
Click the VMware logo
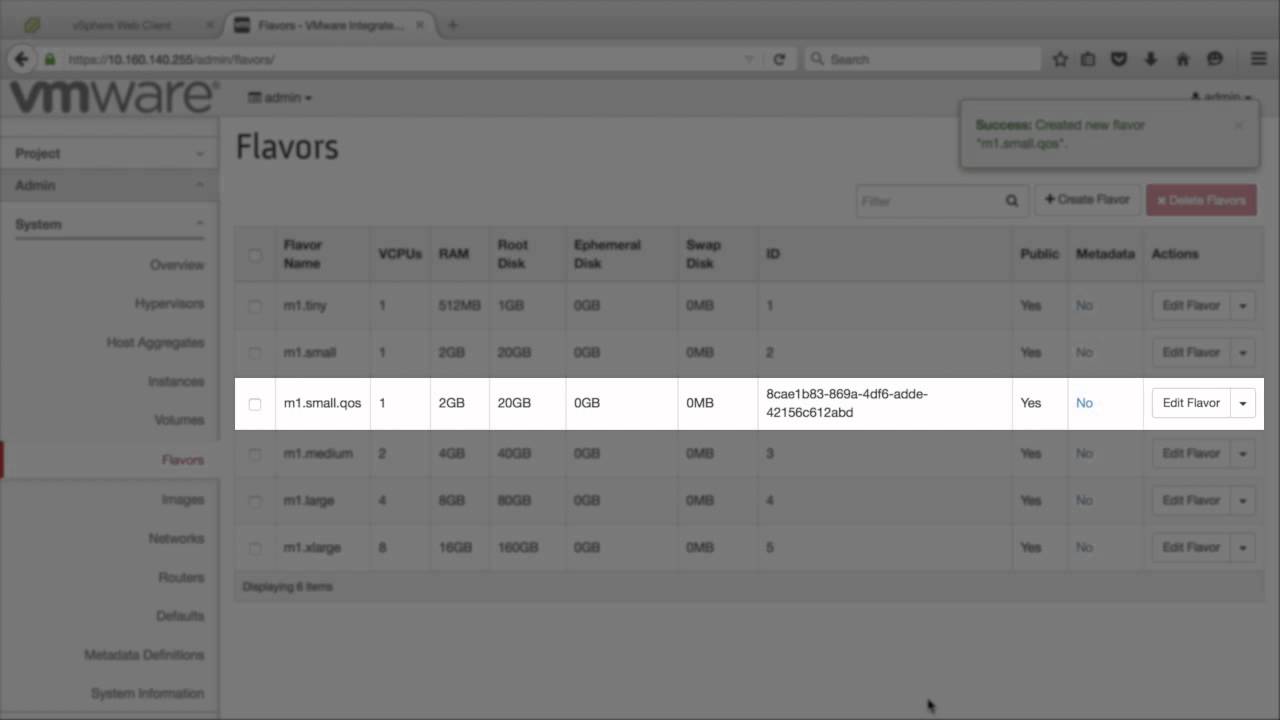tap(114, 97)
